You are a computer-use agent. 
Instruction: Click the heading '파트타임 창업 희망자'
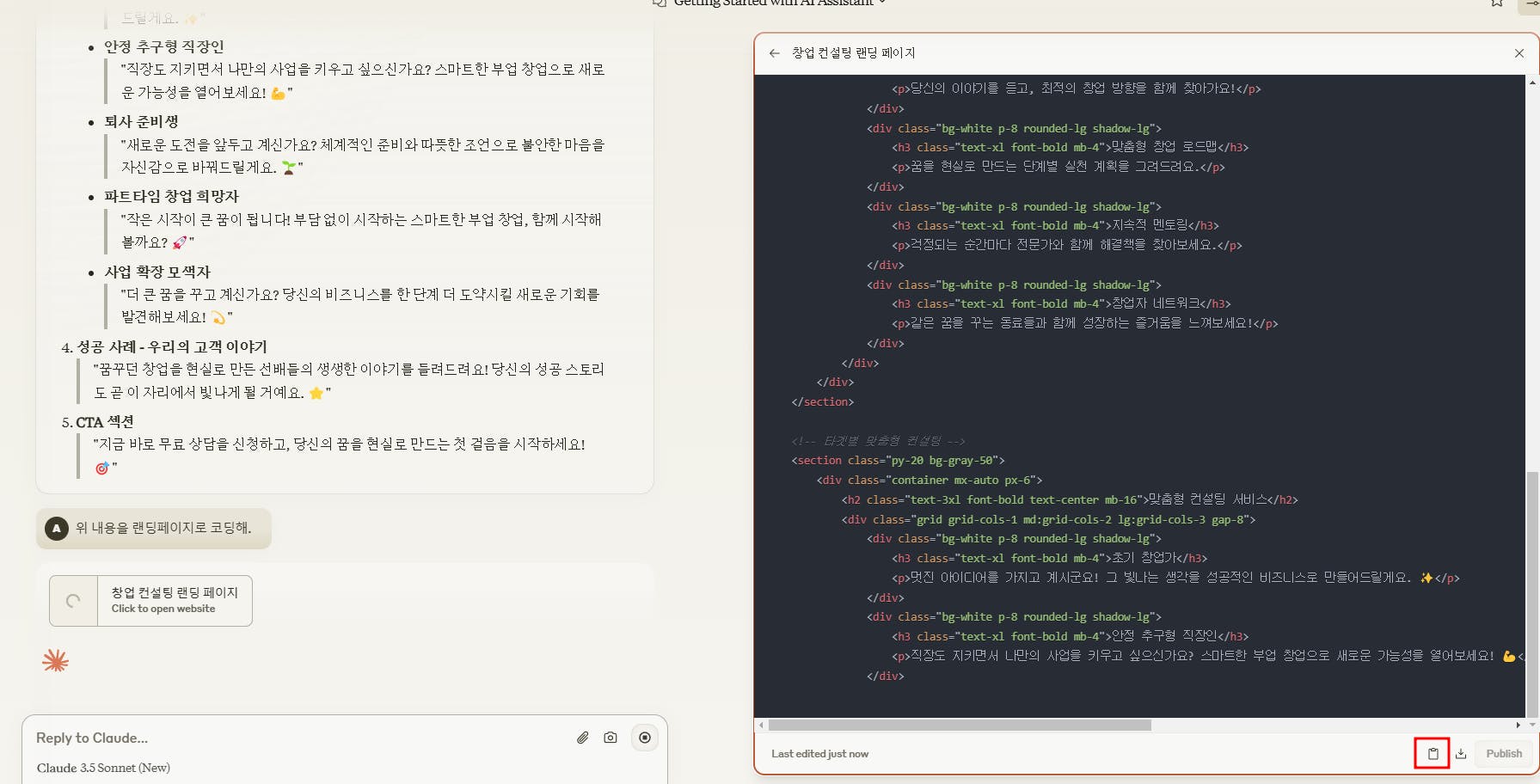171,197
